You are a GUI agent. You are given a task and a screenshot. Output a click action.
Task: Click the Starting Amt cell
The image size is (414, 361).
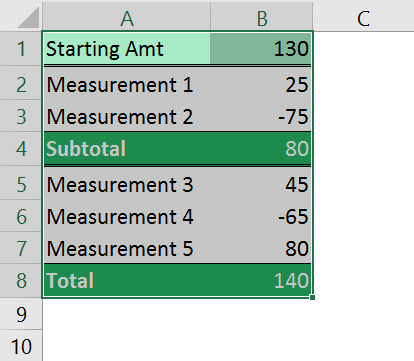[x=127, y=49]
